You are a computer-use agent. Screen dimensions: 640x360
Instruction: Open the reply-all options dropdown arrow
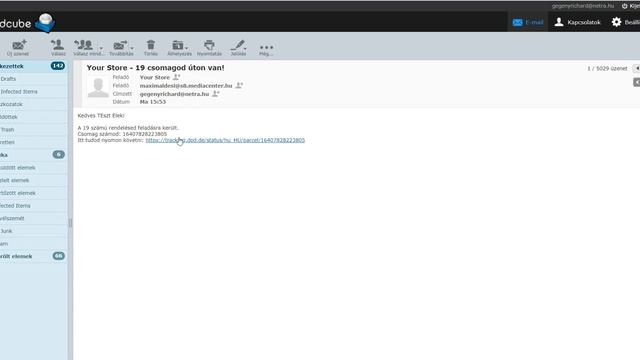tap(101, 48)
